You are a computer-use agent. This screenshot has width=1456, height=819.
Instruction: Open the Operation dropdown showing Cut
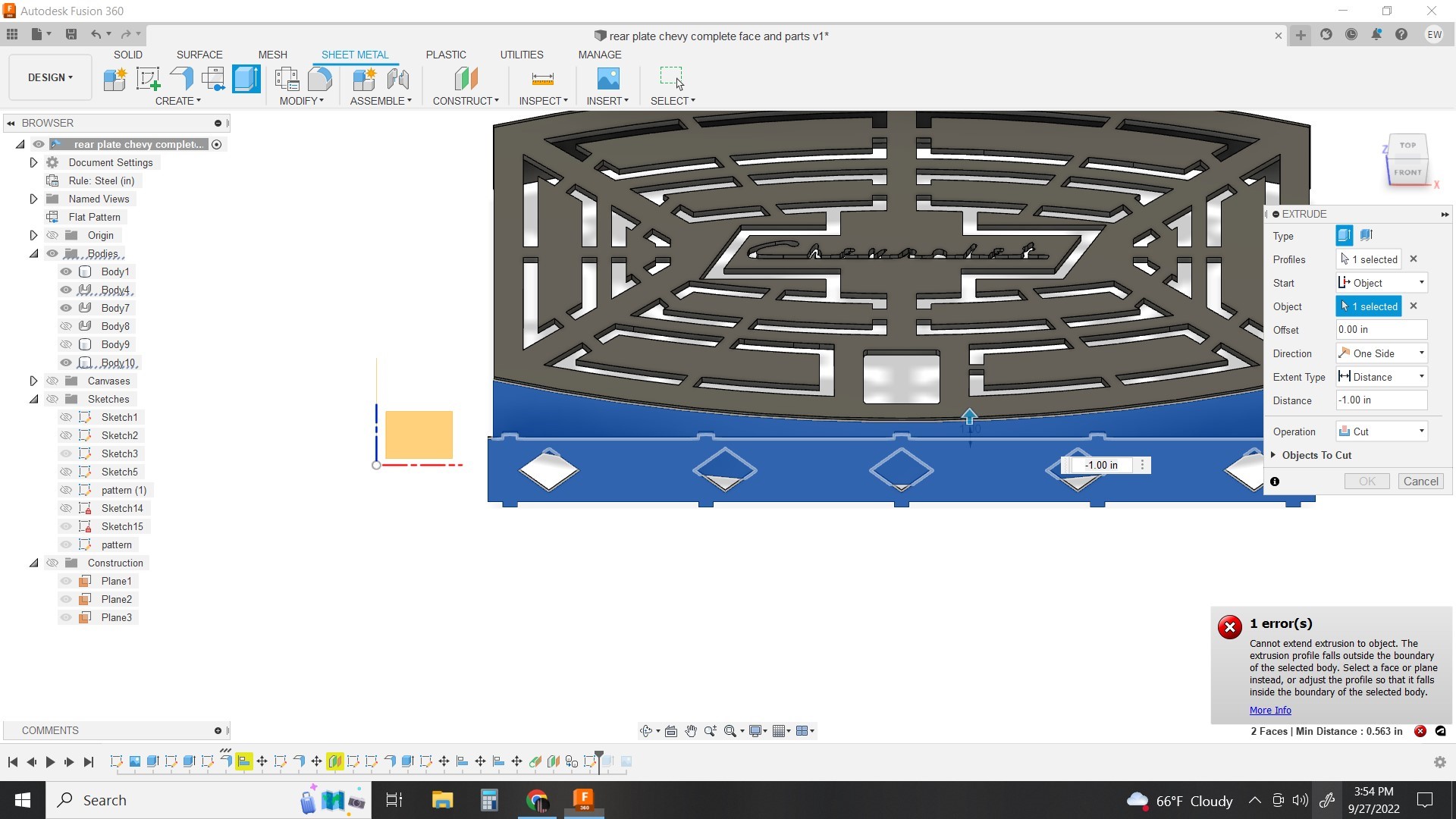tap(1382, 431)
